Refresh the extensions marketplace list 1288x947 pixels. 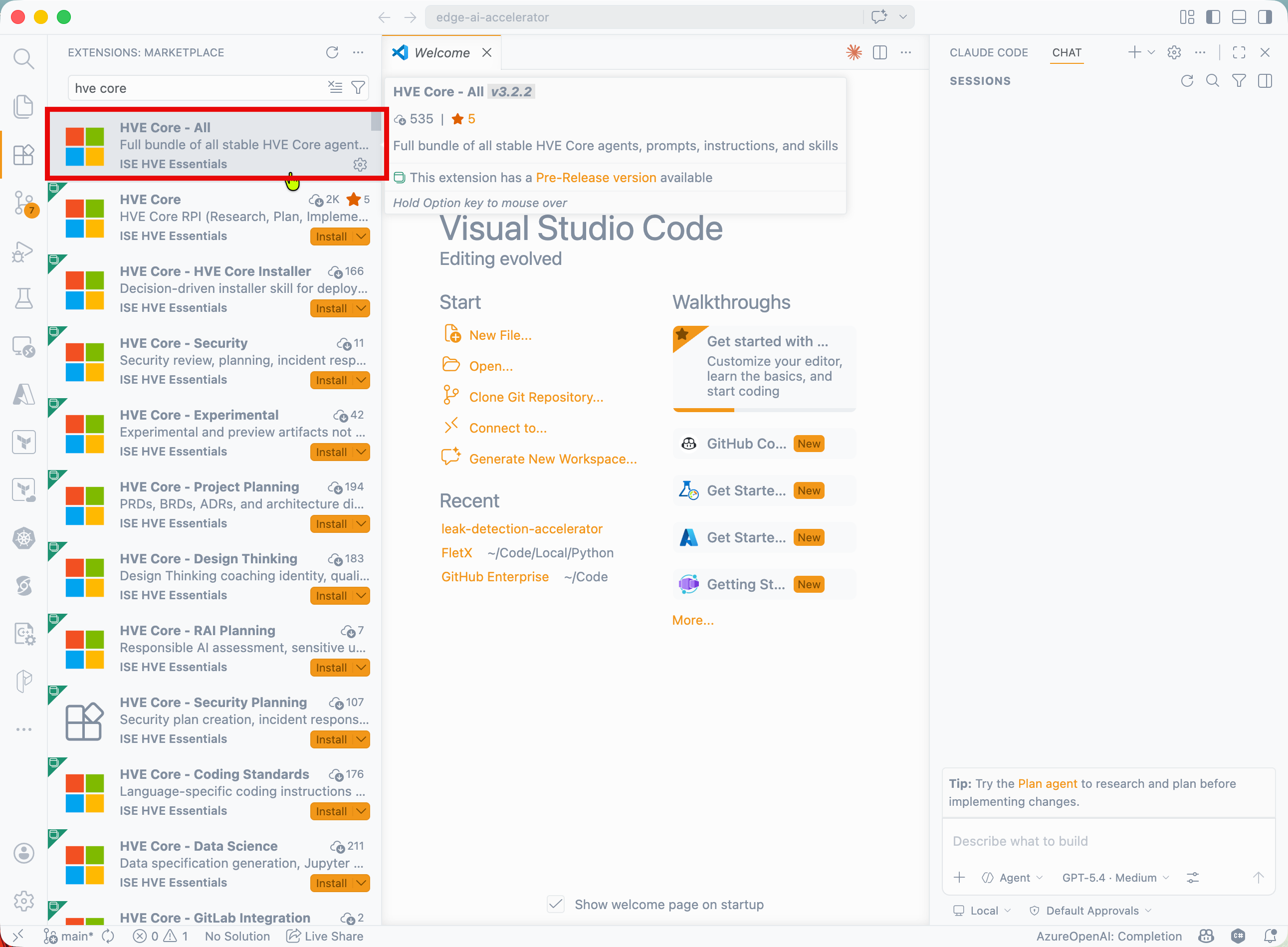[x=332, y=53]
